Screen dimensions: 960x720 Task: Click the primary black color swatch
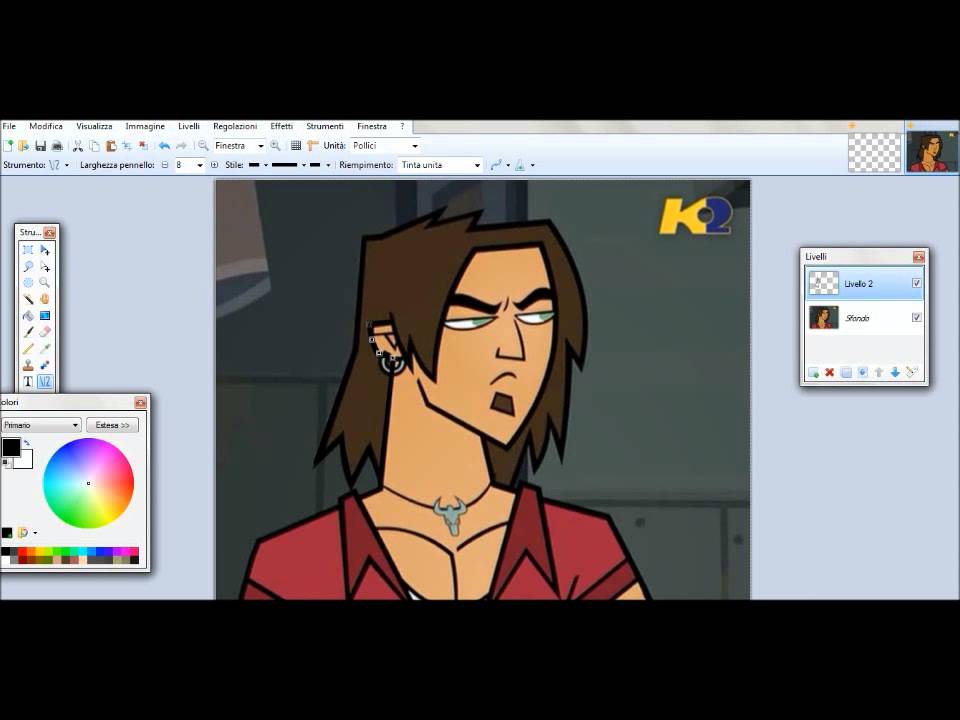(10, 448)
